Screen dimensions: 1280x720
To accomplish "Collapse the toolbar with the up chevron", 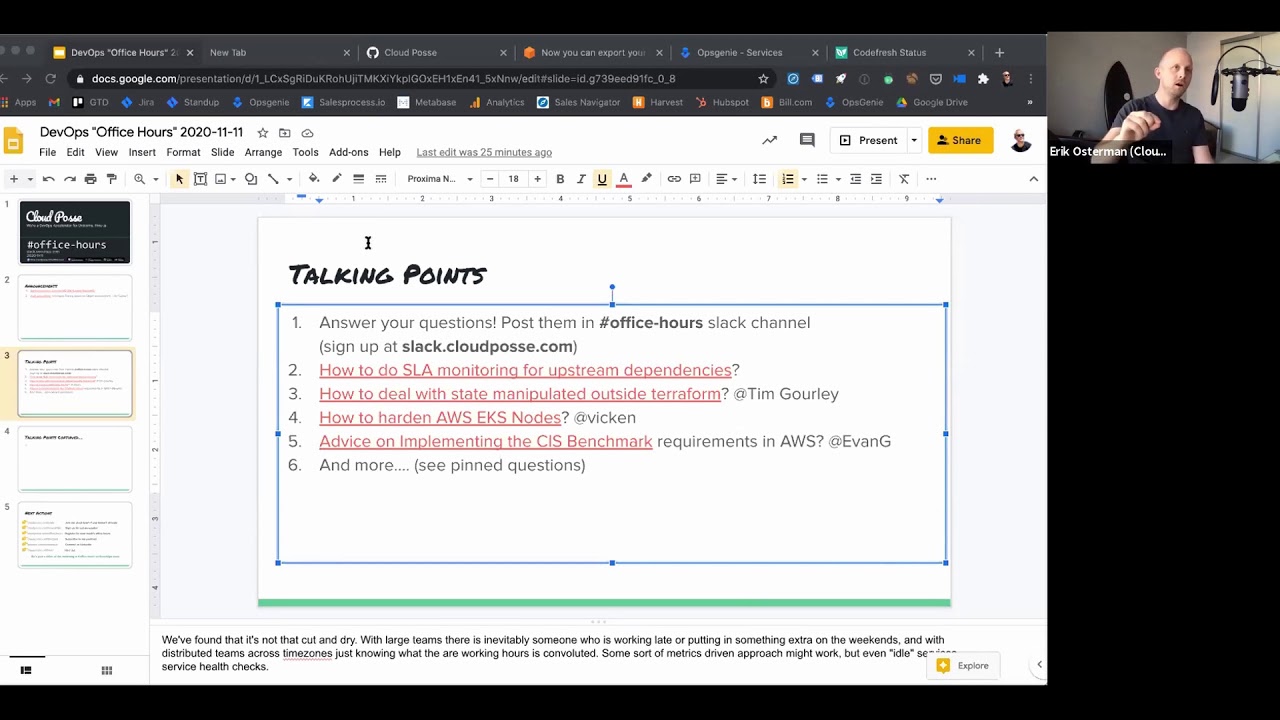I will [x=1033, y=179].
